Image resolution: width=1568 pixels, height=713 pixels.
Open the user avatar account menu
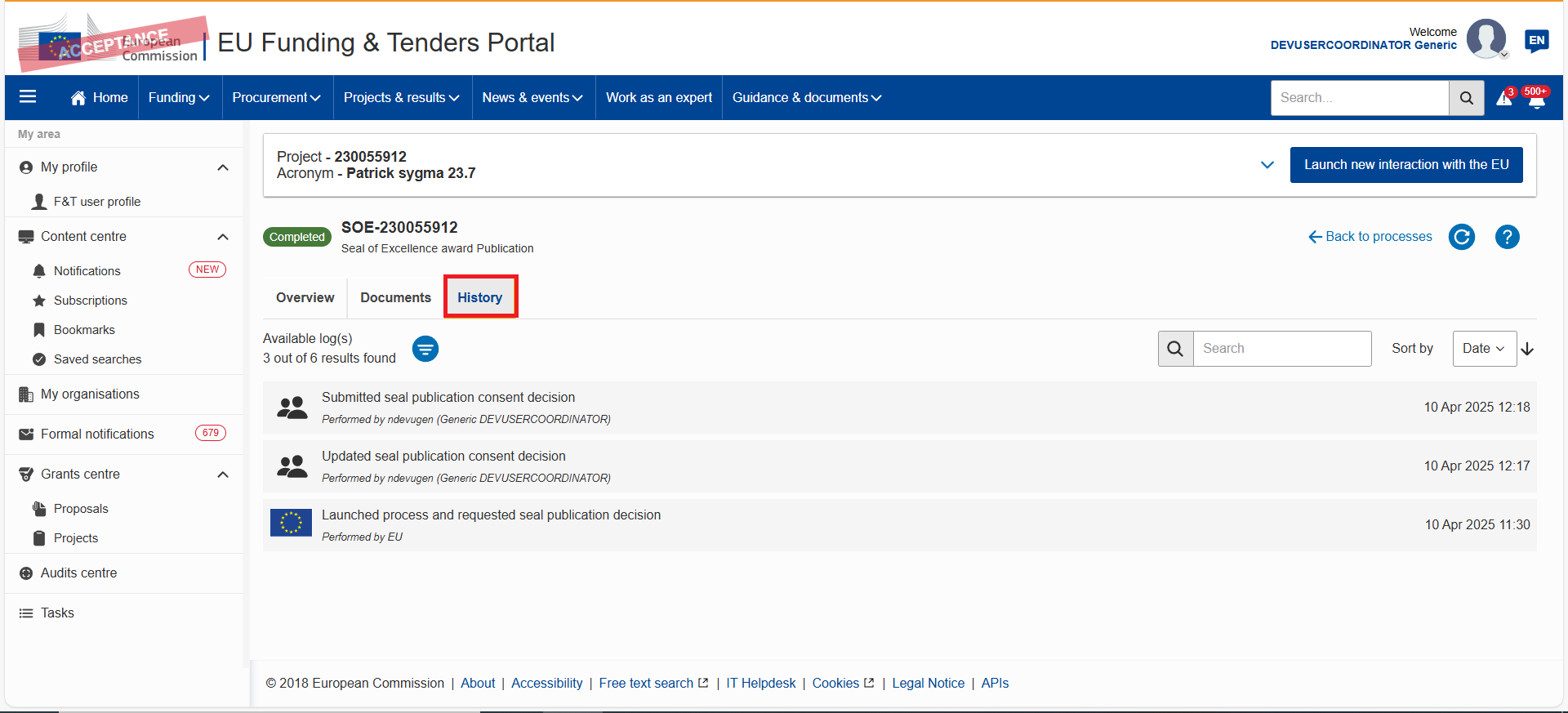pyautogui.click(x=1486, y=39)
